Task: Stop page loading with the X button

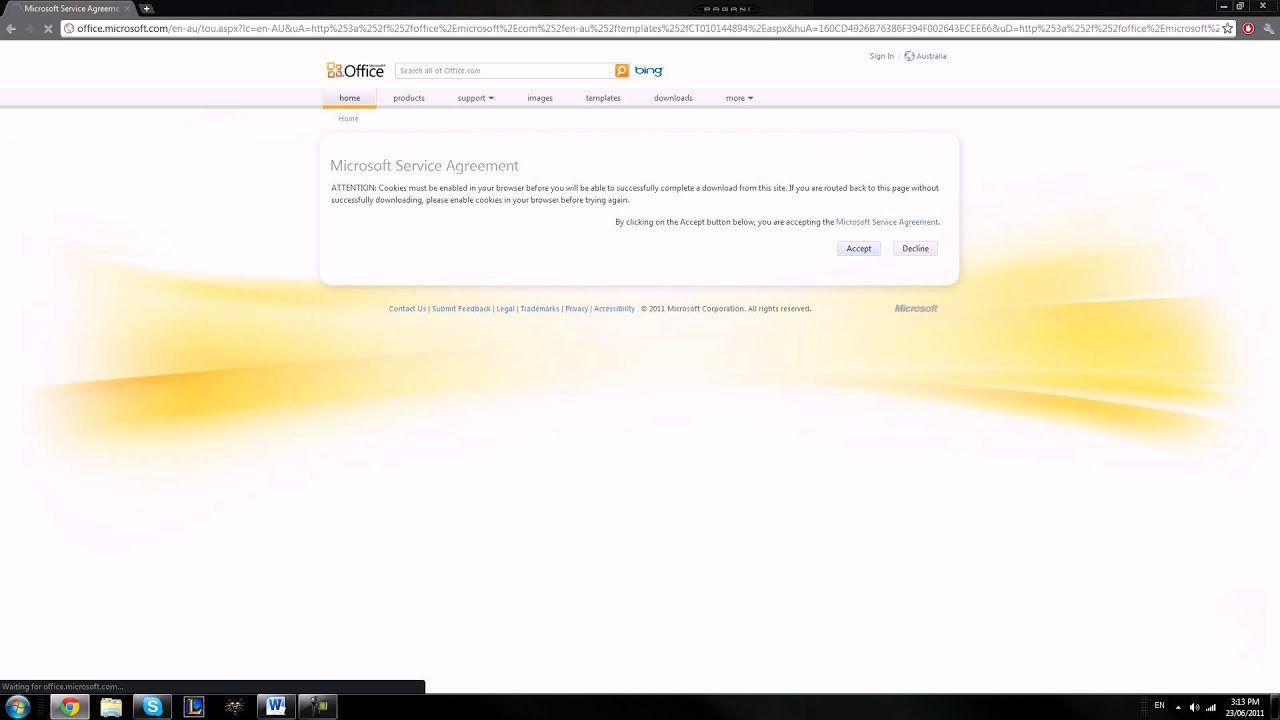Action: 49,28
